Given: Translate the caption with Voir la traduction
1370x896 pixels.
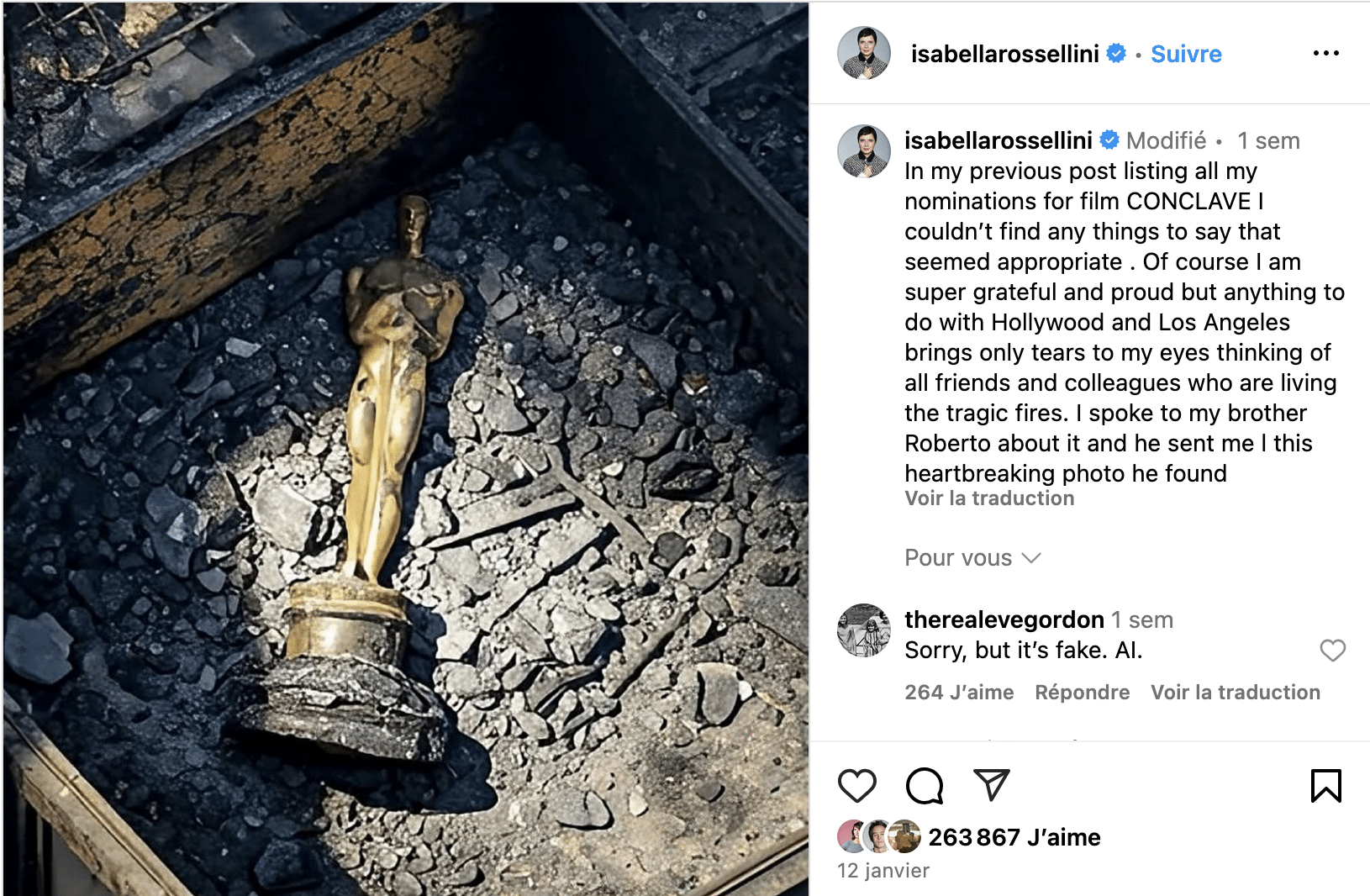Looking at the screenshot, I should click(x=989, y=498).
